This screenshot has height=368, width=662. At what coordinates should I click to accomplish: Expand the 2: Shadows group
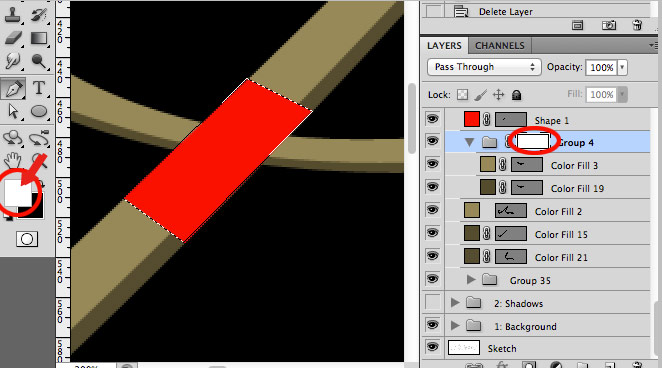click(x=455, y=303)
